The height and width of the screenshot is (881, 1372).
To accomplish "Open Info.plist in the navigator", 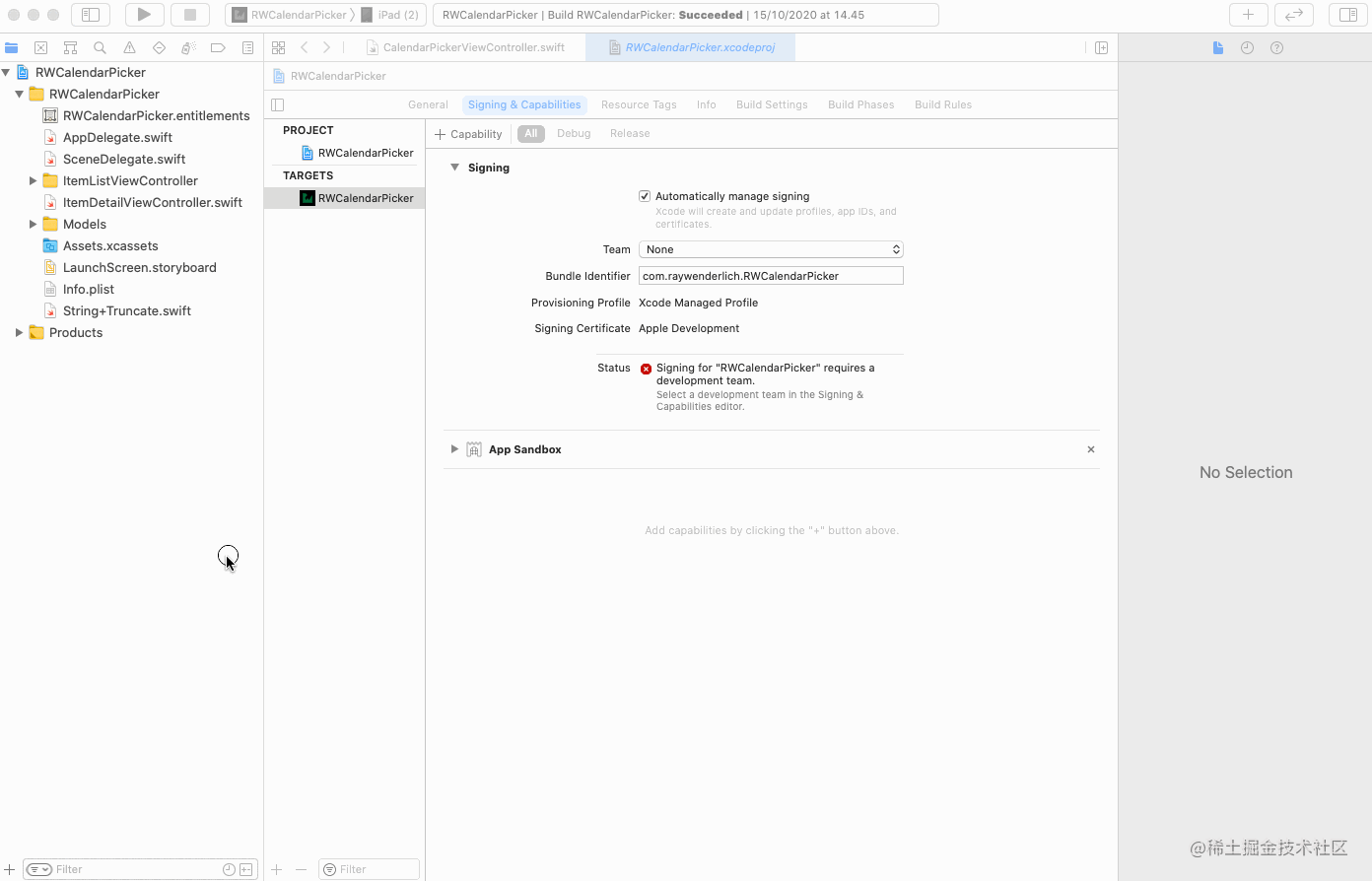I will pos(89,289).
